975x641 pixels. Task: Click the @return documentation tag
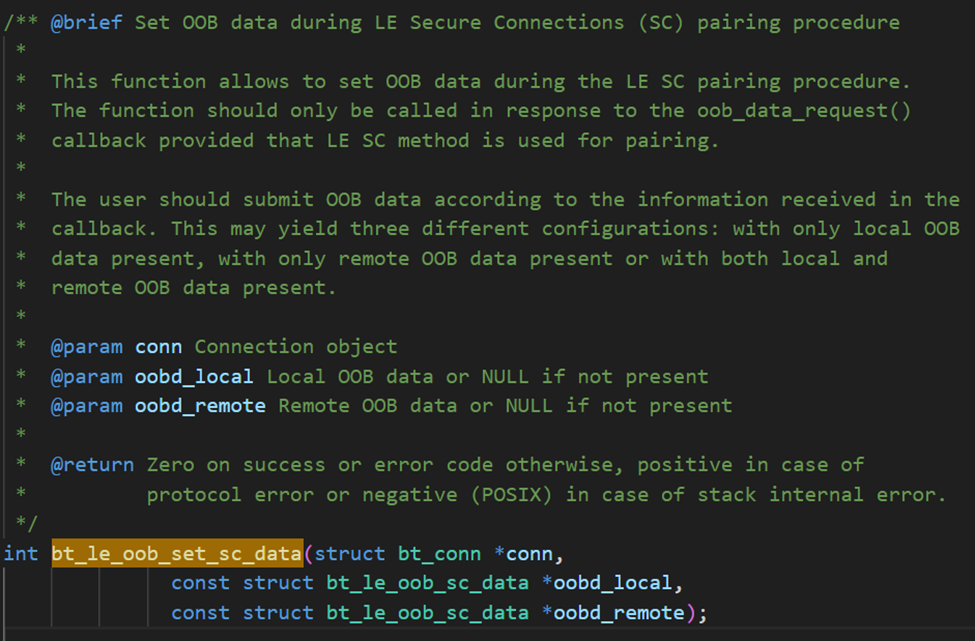[92, 464]
